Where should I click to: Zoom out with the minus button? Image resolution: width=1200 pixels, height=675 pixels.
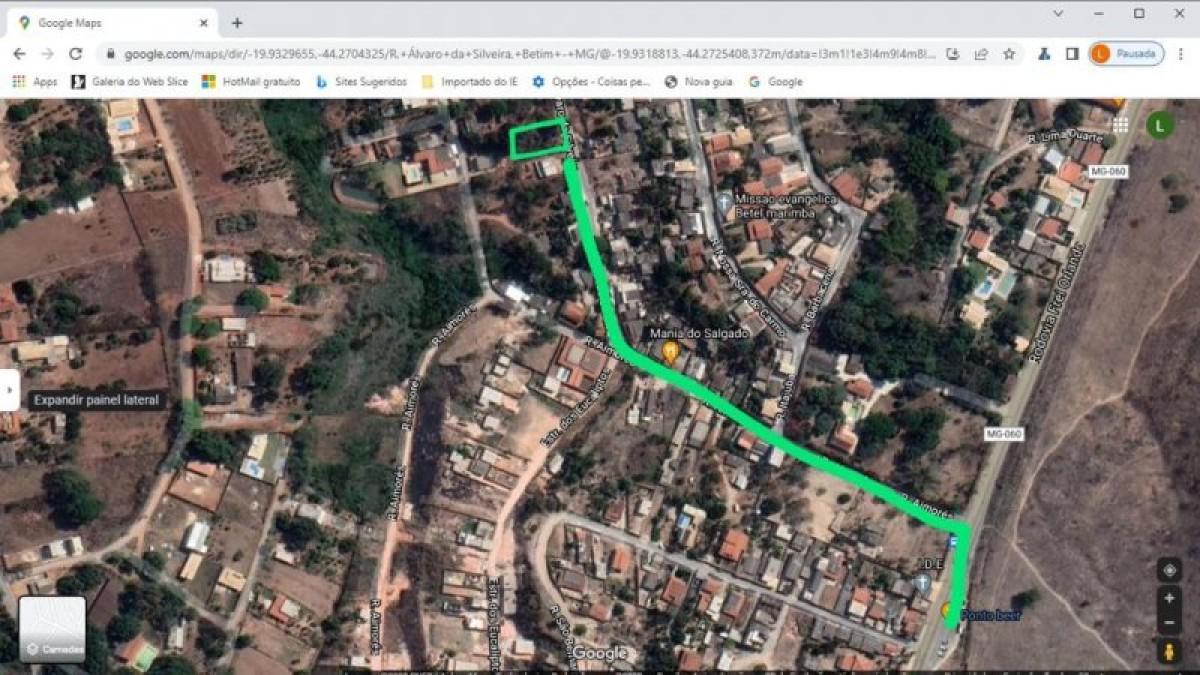(x=1168, y=622)
